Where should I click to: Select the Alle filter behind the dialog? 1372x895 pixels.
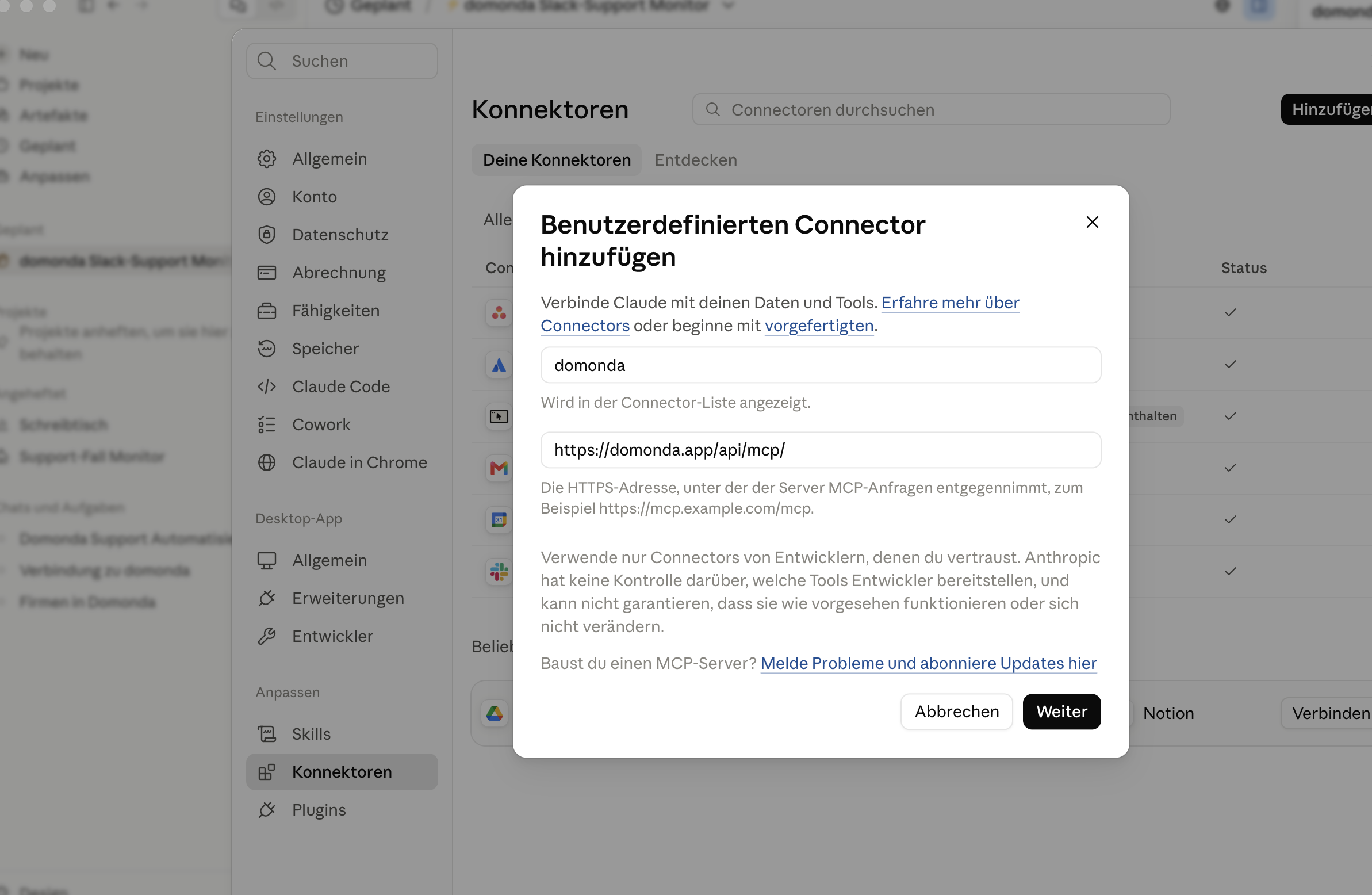(x=497, y=220)
